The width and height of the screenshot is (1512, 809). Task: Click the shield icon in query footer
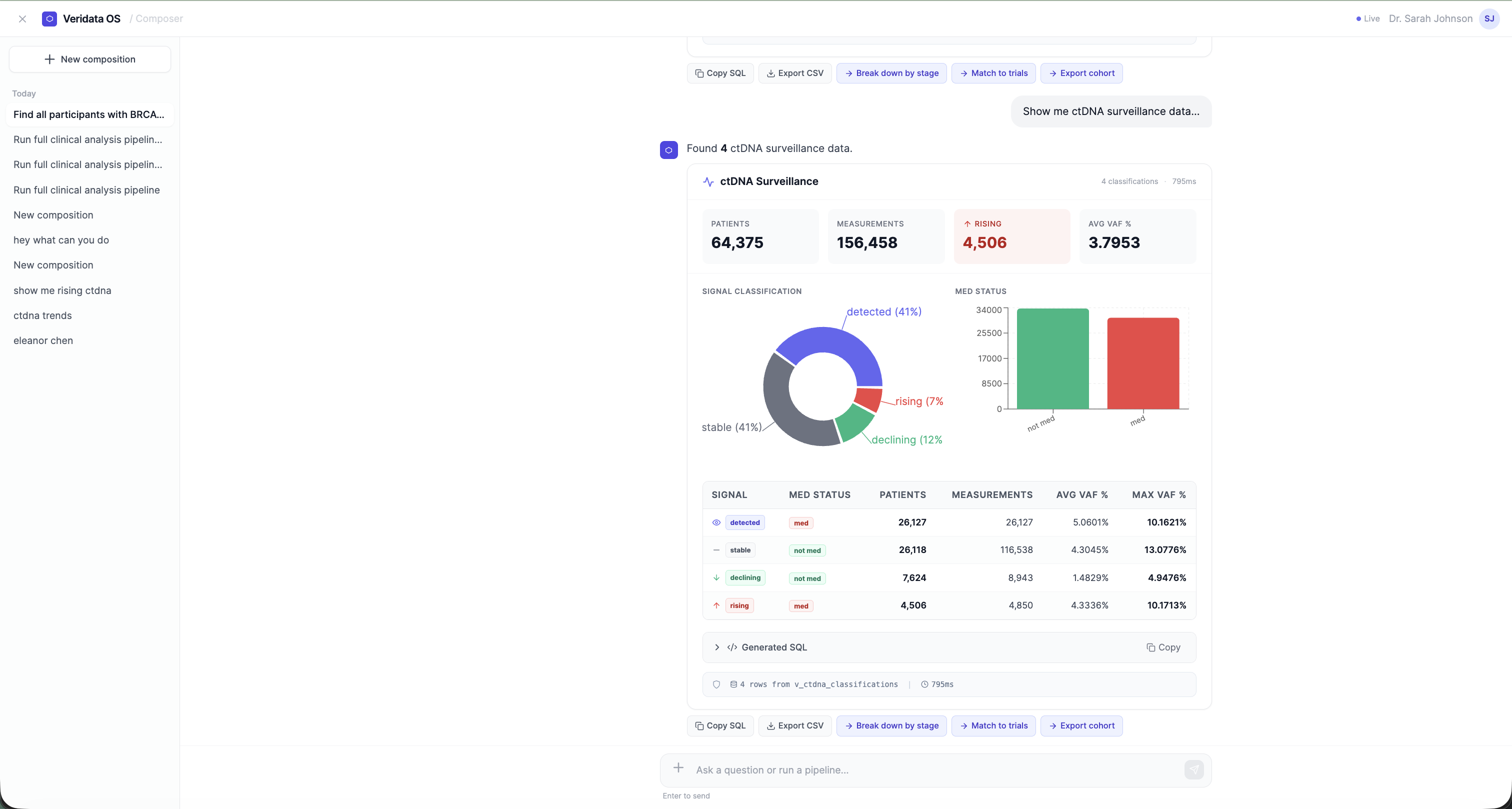pyautogui.click(x=716, y=684)
